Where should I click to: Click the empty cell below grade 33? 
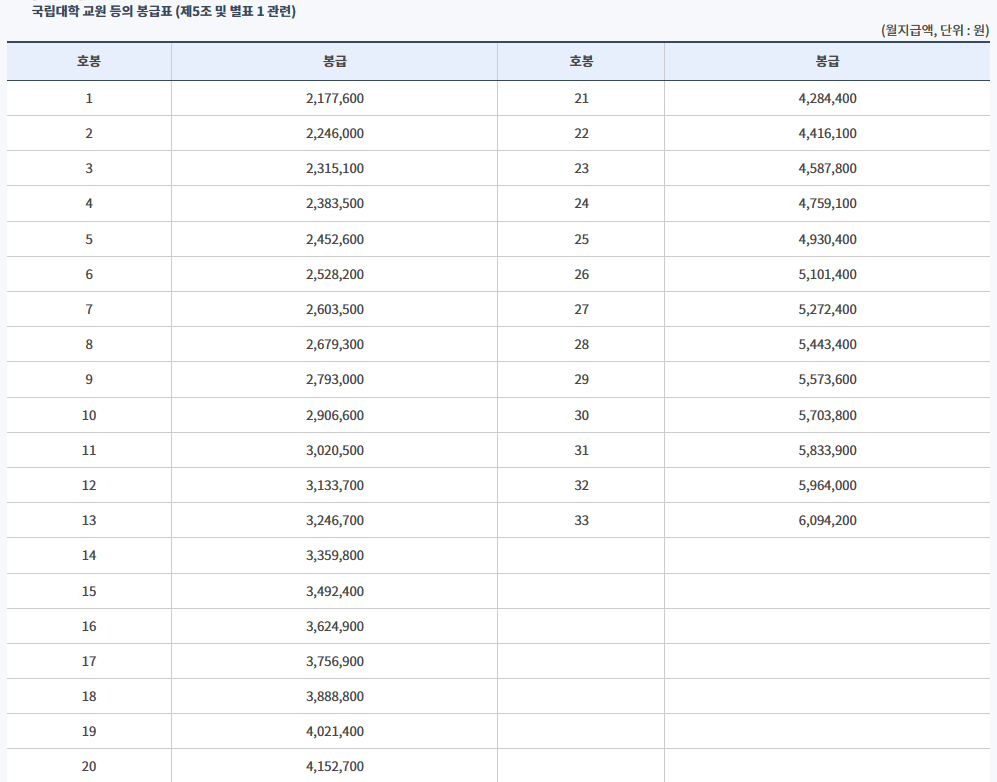coord(581,555)
